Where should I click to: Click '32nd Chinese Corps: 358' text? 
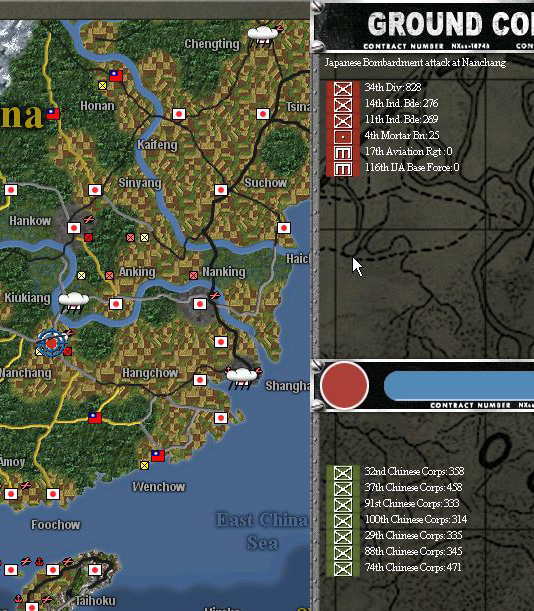tap(414, 471)
